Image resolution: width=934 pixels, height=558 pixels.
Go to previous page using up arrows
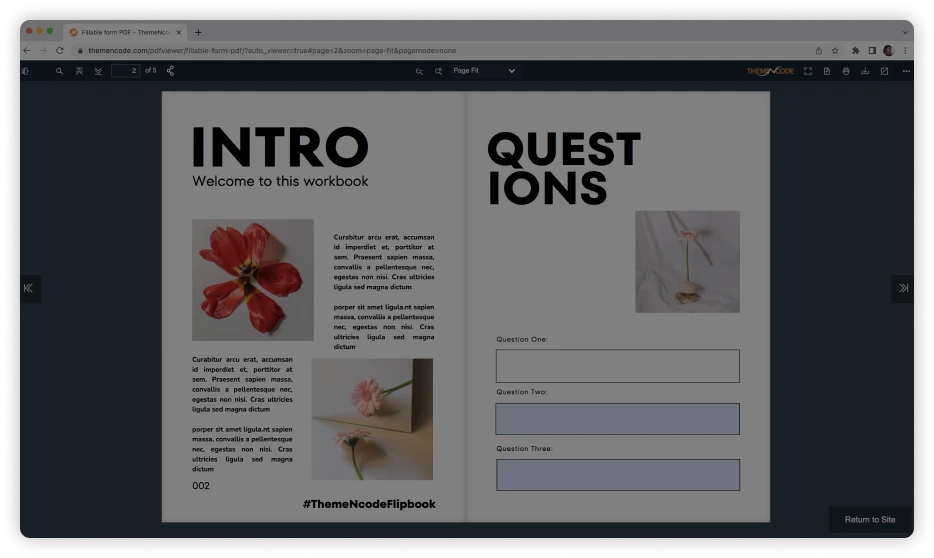coord(79,71)
